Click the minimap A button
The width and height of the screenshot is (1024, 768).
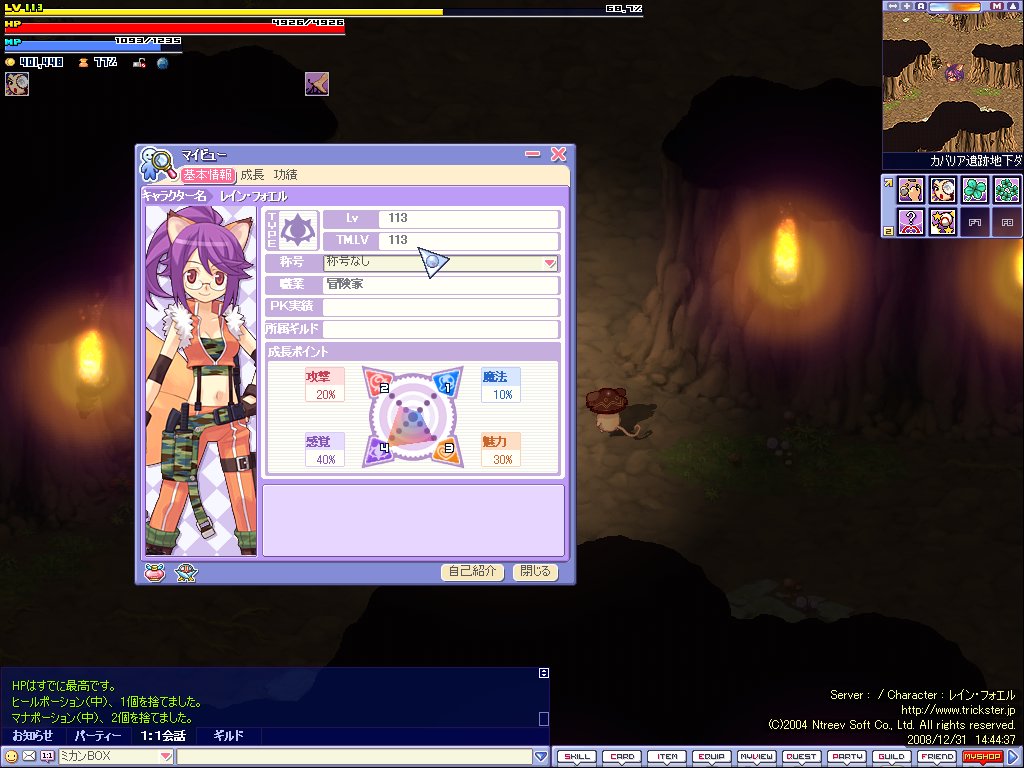[x=921, y=6]
